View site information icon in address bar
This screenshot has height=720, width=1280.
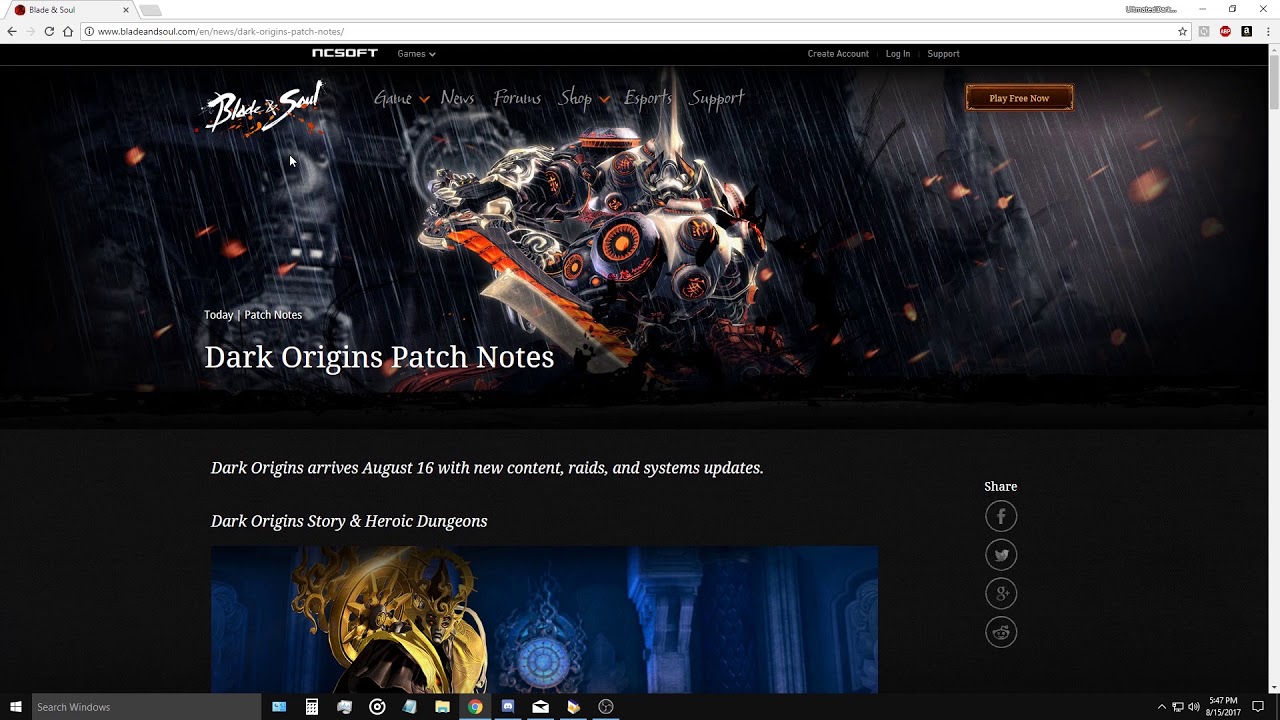tap(89, 31)
